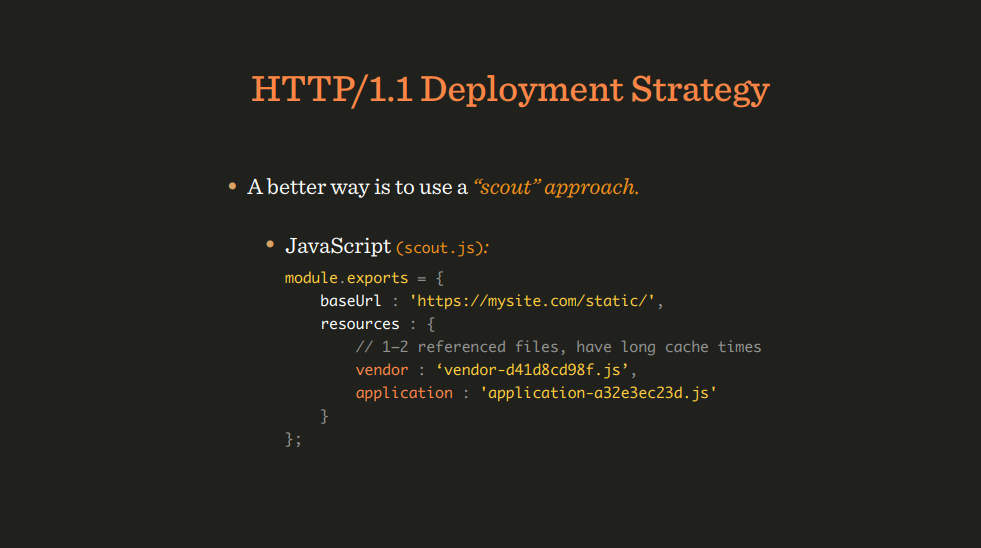The width and height of the screenshot is (981, 548).
Task: Click the 'resources : {' code line
Action: click(378, 324)
